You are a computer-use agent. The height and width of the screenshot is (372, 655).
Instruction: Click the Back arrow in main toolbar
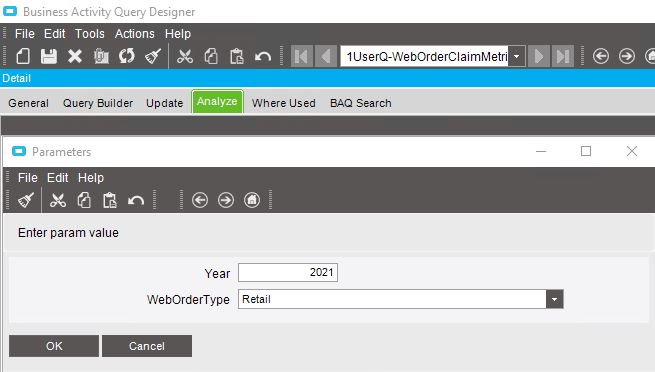coord(601,56)
